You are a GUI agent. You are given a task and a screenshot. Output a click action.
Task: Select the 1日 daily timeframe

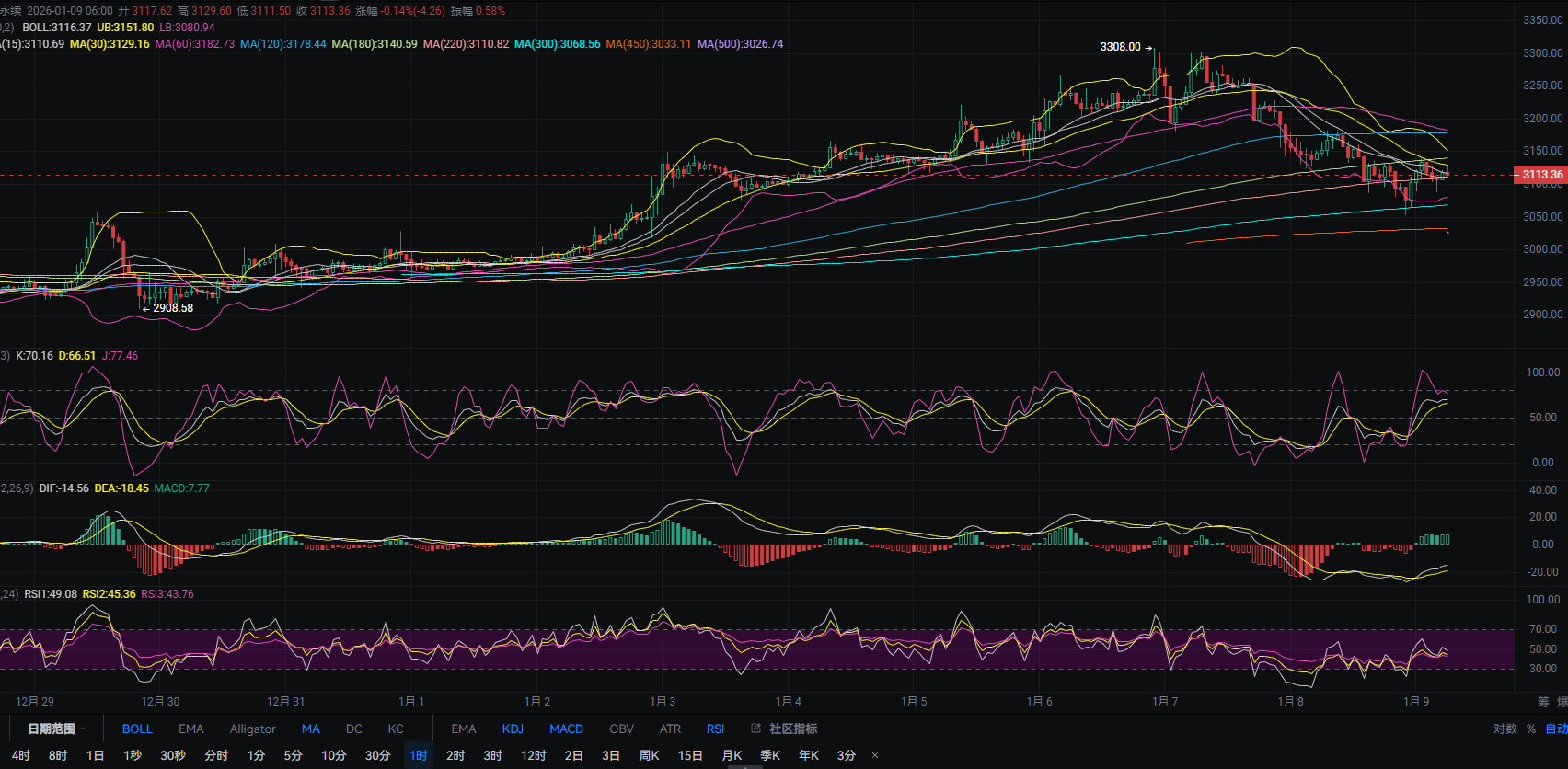point(95,755)
